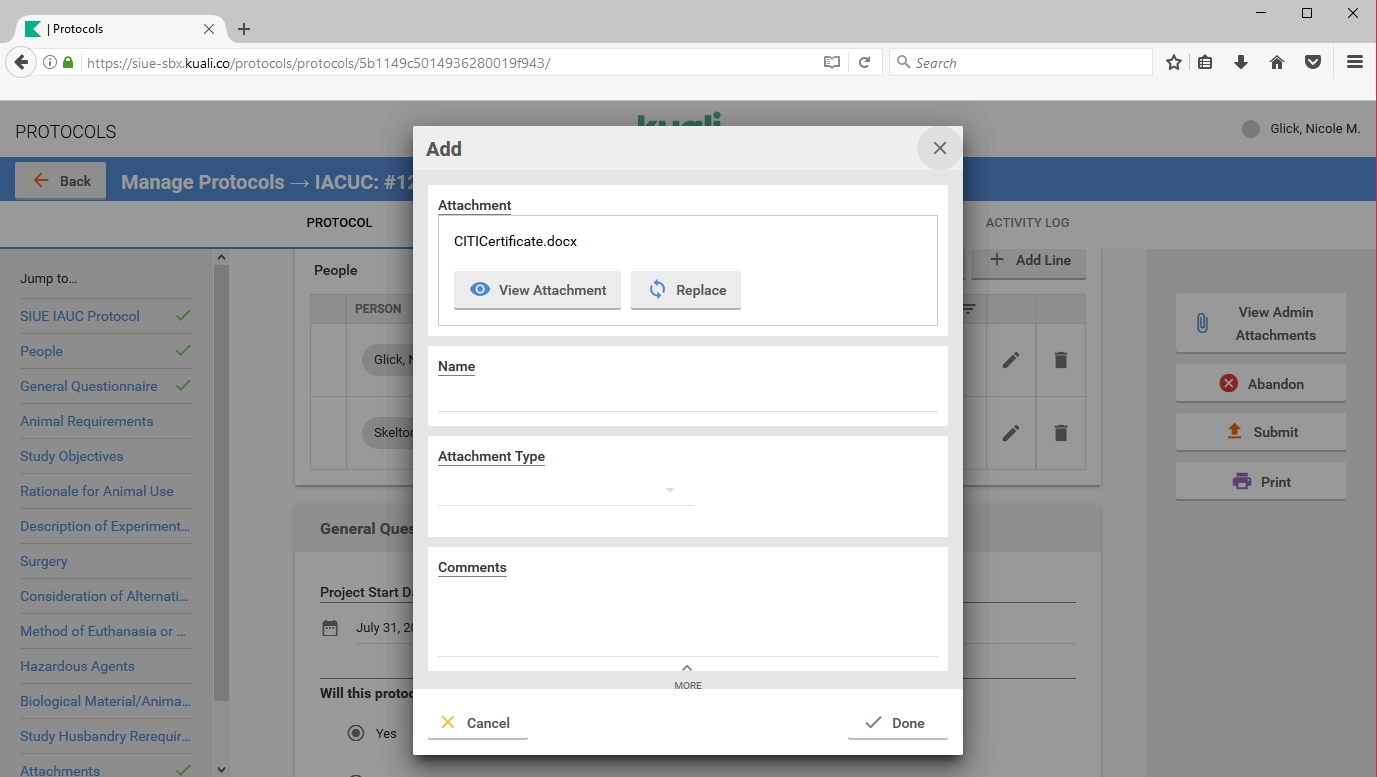Print the protocol
The height and width of the screenshot is (777, 1377).
point(1260,482)
